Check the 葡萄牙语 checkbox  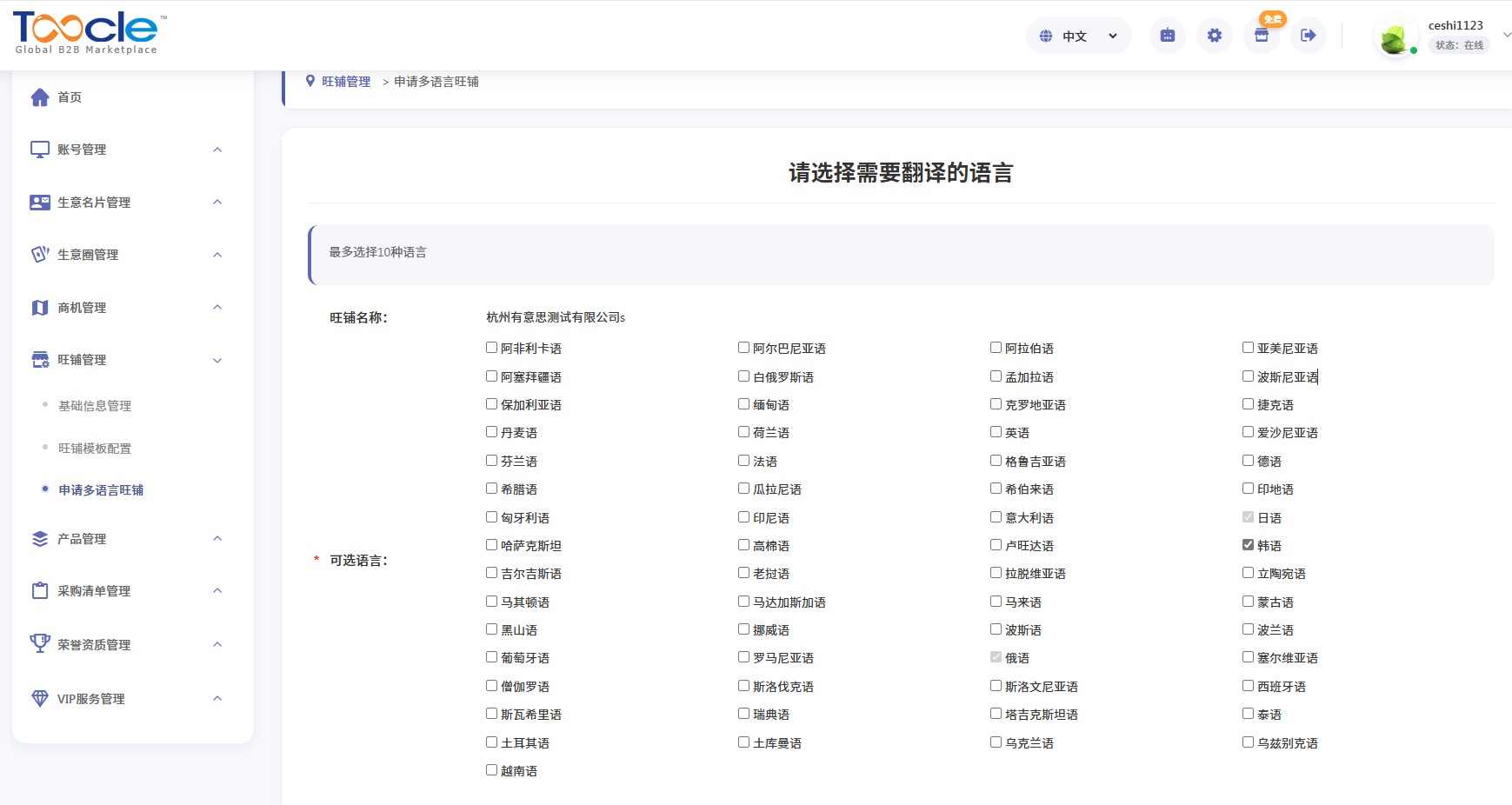(491, 657)
